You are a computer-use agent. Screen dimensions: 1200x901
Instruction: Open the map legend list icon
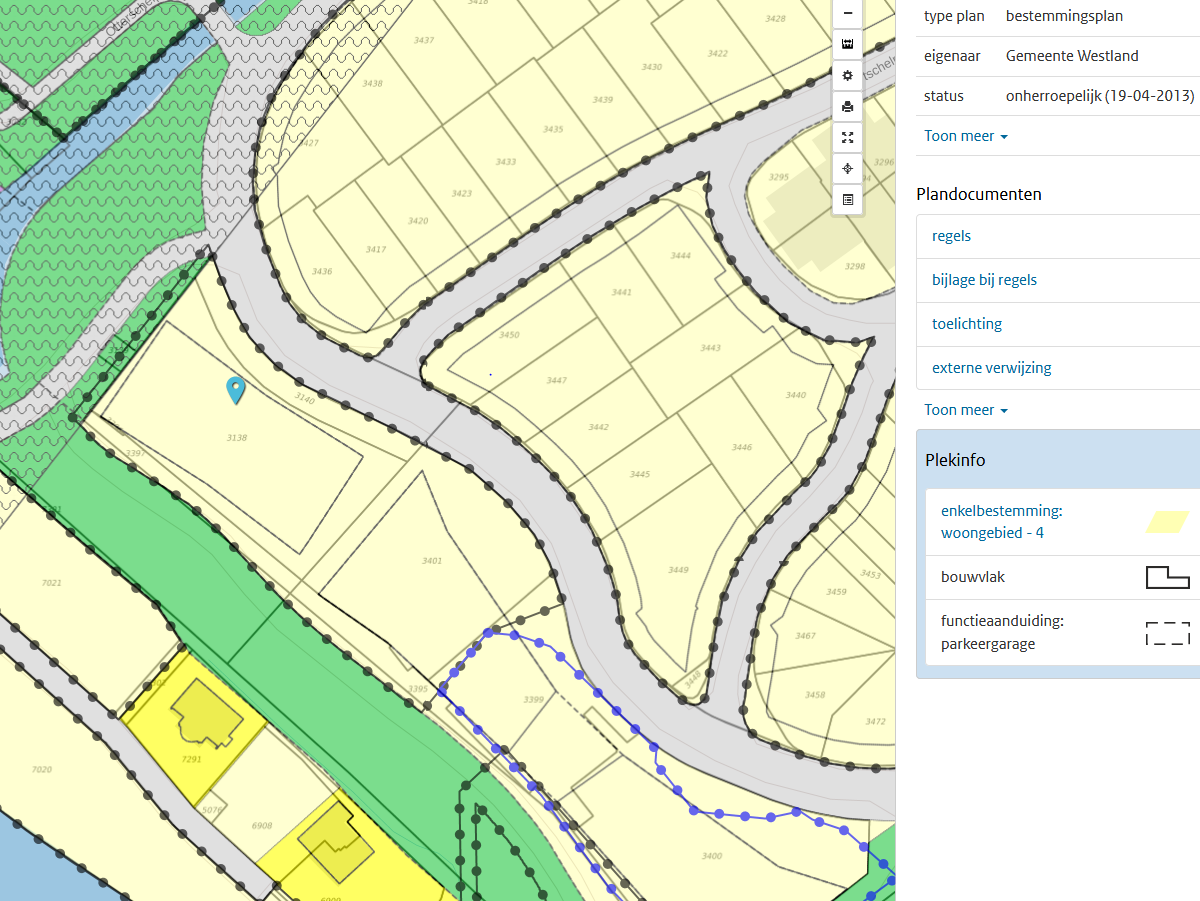pyautogui.click(x=848, y=199)
